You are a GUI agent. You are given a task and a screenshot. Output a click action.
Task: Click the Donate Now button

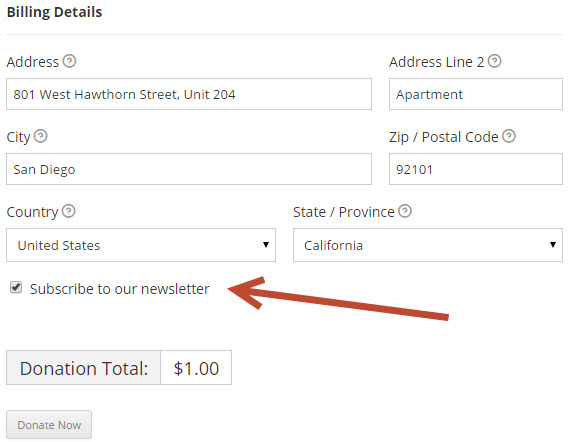coord(49,425)
